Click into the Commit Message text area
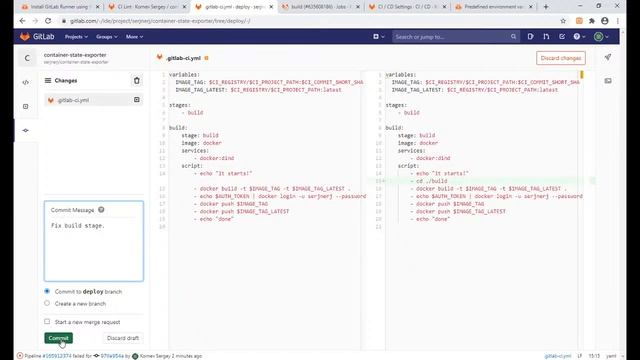The width and height of the screenshot is (640, 360). point(94,248)
